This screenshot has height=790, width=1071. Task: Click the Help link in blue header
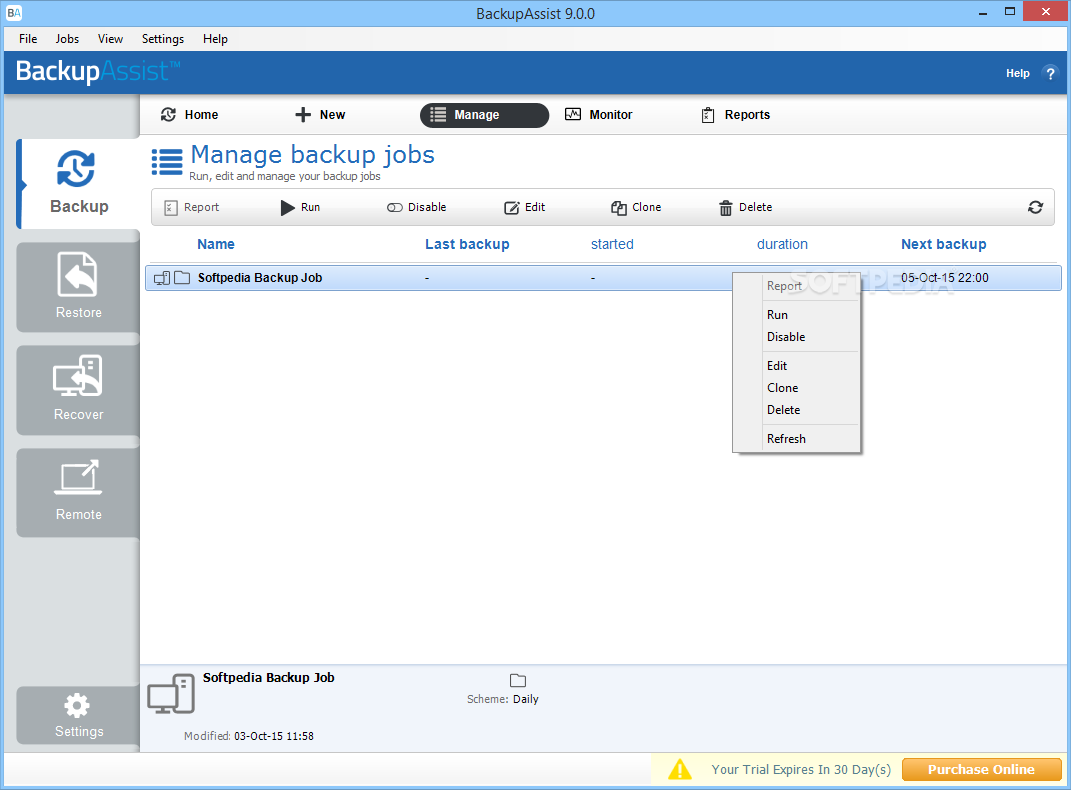tap(1017, 73)
